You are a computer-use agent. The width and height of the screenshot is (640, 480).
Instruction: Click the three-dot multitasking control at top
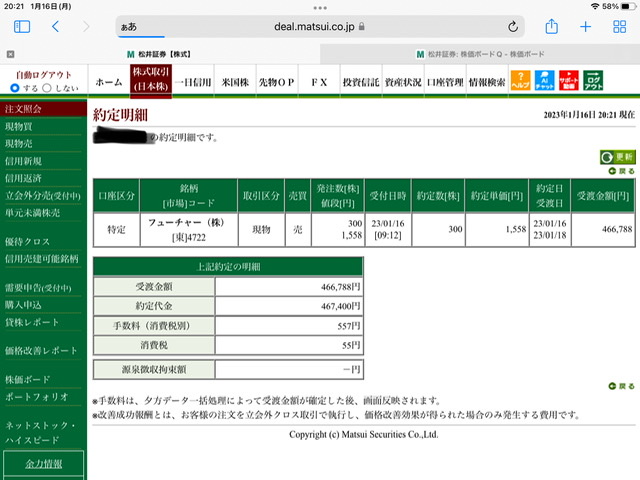(x=320, y=8)
